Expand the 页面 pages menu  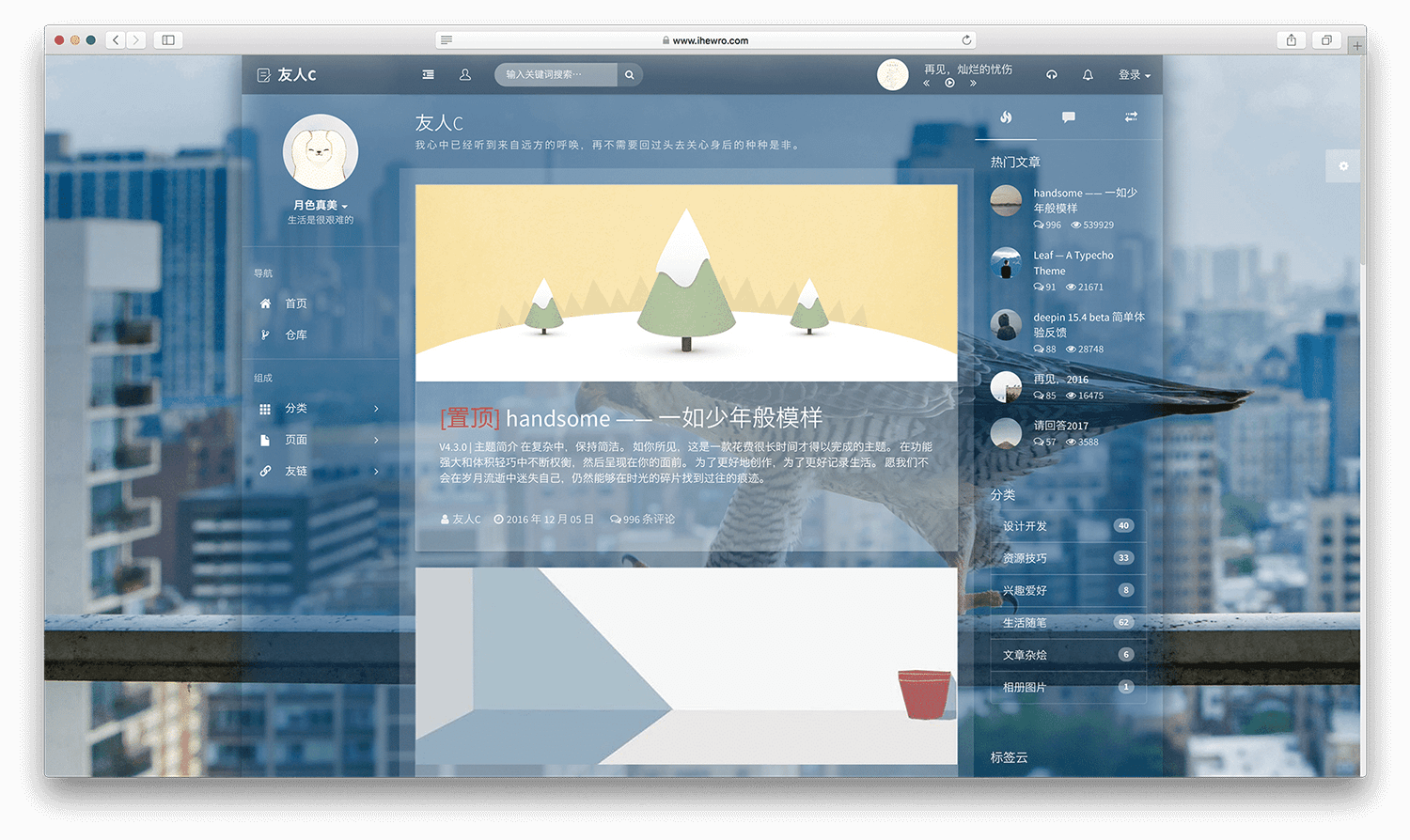click(321, 440)
